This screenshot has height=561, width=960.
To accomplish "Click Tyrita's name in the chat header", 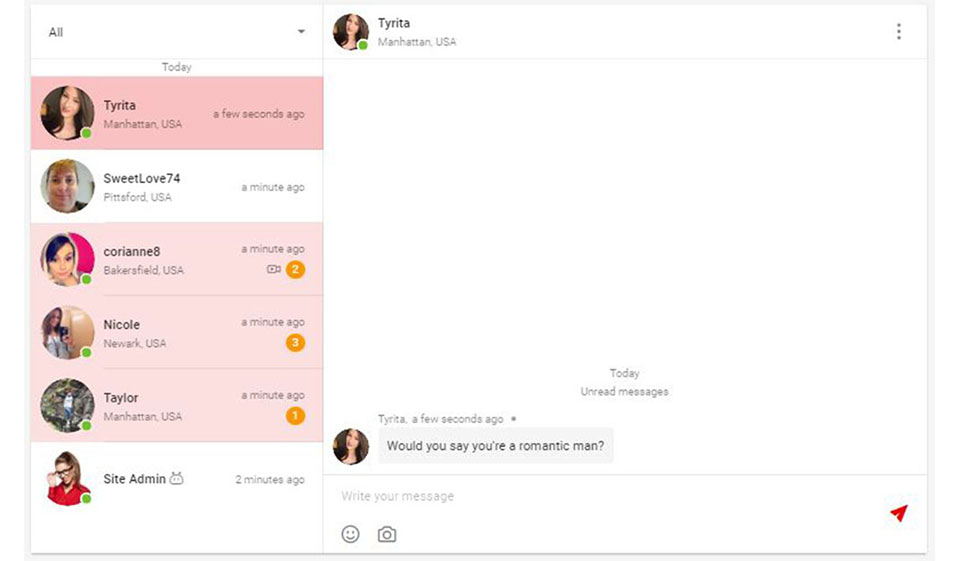I will pyautogui.click(x=394, y=23).
